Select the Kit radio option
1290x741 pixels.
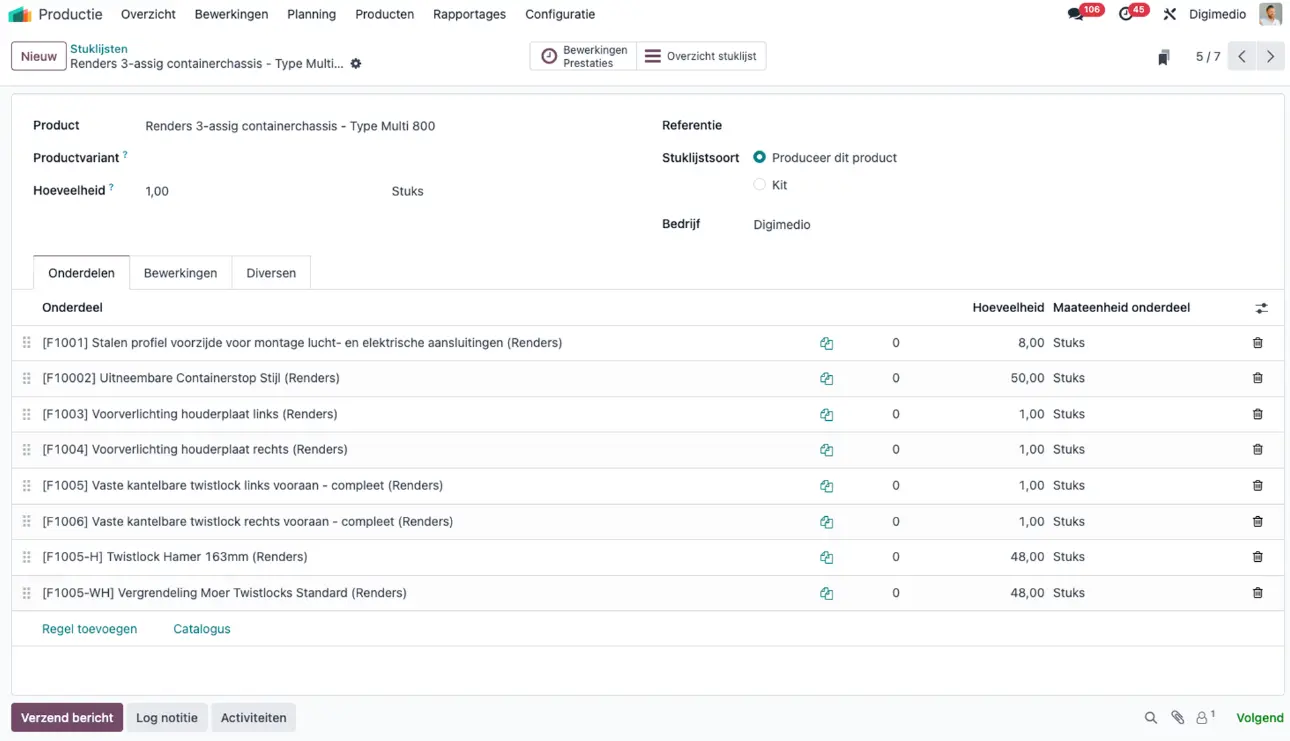759,185
